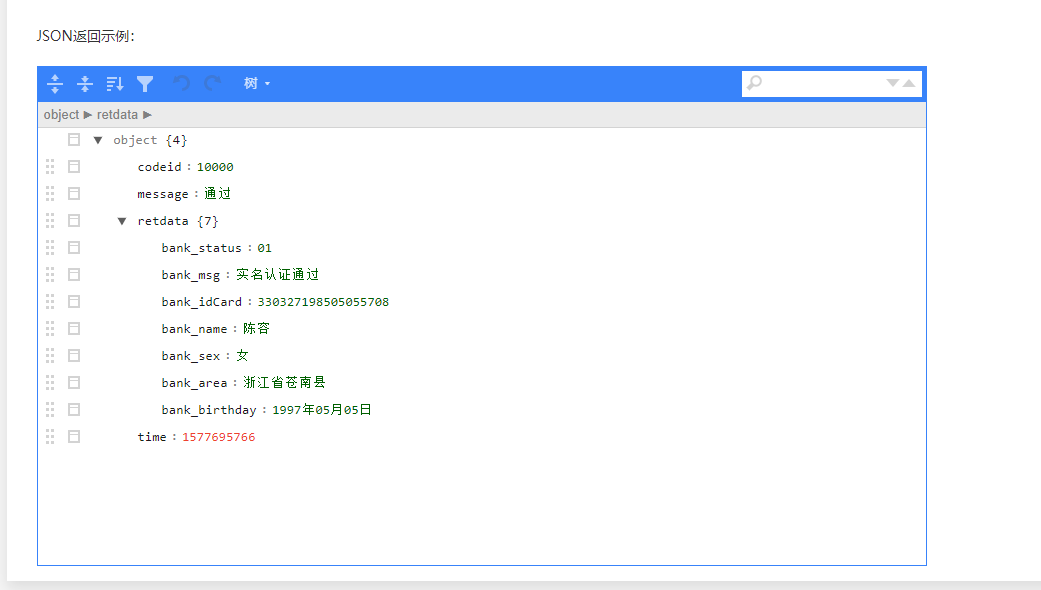
Task: Click the bank_idCard field name
Action: (201, 302)
